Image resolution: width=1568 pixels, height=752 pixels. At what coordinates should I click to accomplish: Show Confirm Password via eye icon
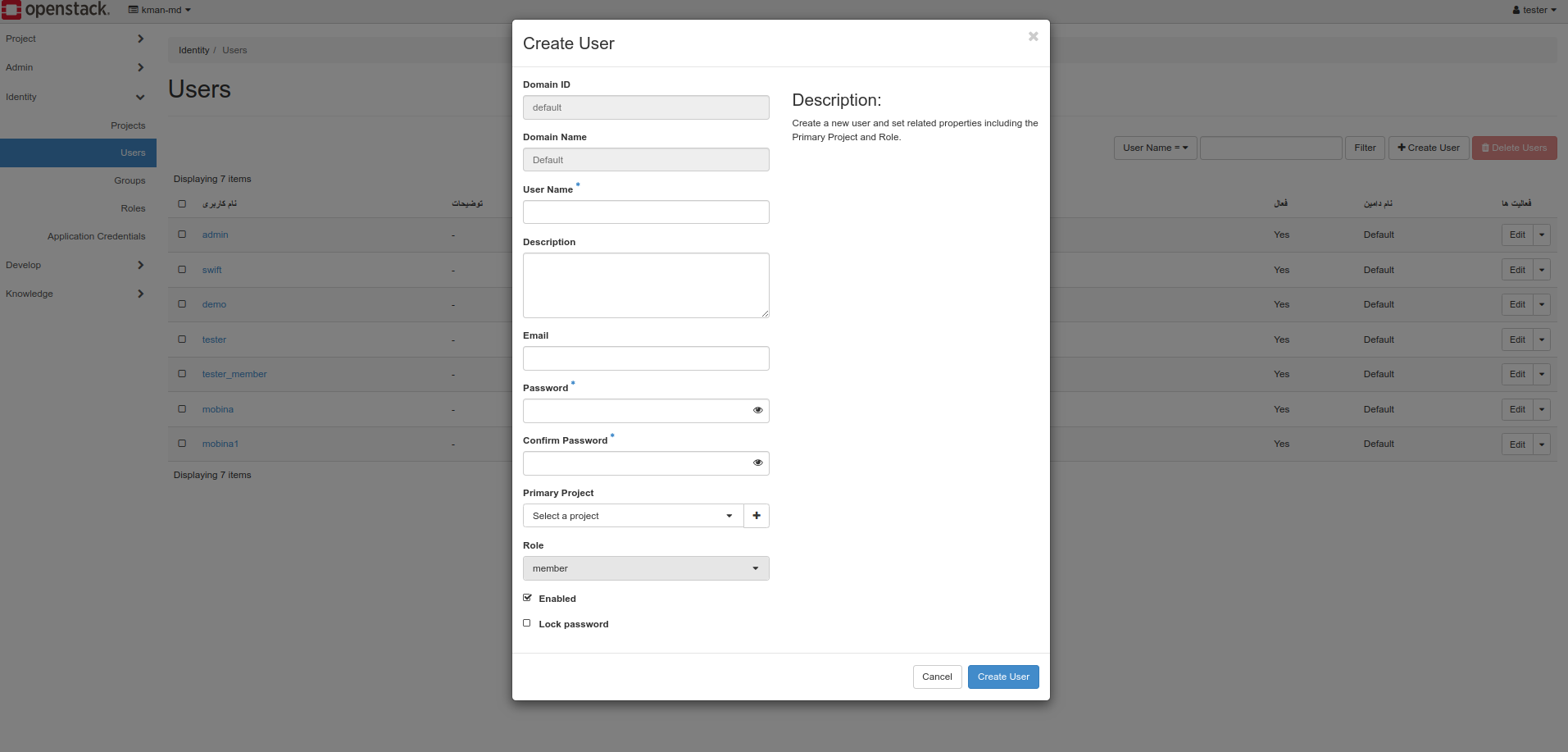click(x=757, y=463)
